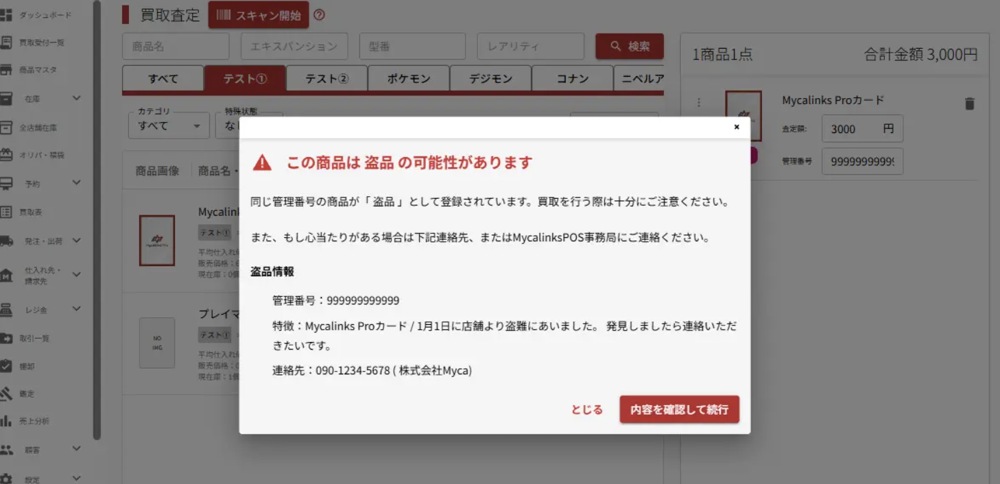Image resolution: width=1000 pixels, height=484 pixels.
Task: Expand the 顧客 submenu chevron
Action: point(77,448)
